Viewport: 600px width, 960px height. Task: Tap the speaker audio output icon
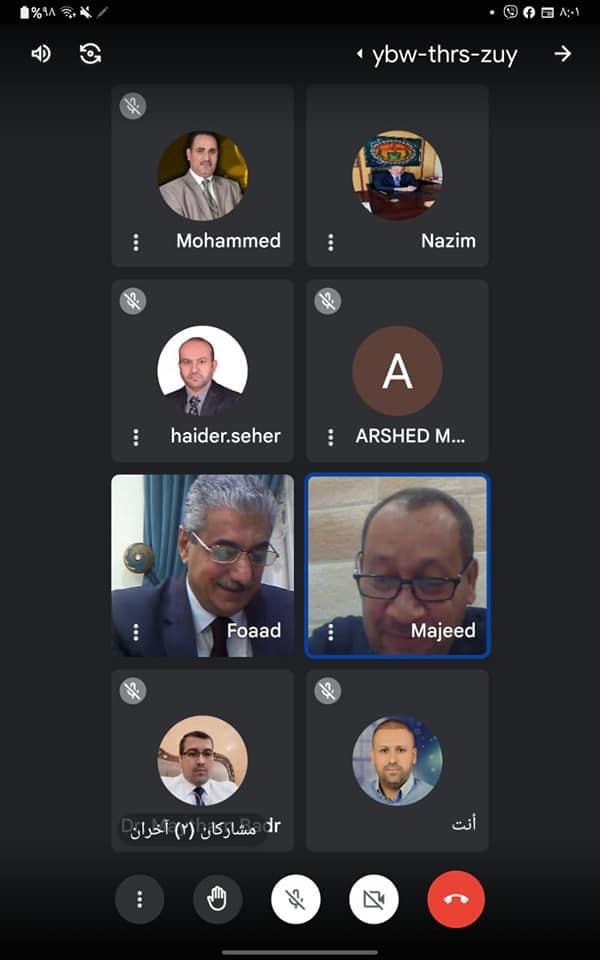click(x=41, y=54)
